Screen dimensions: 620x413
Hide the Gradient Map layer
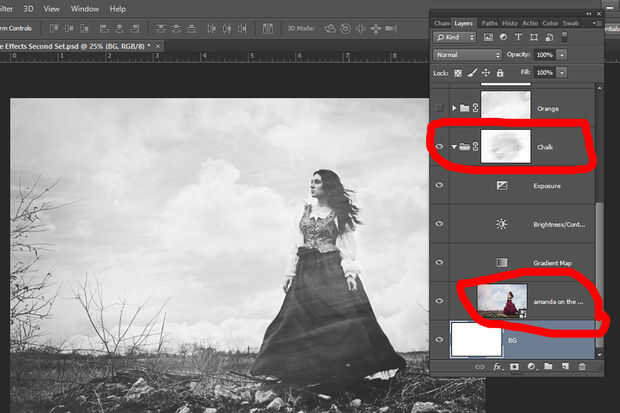tap(439, 262)
